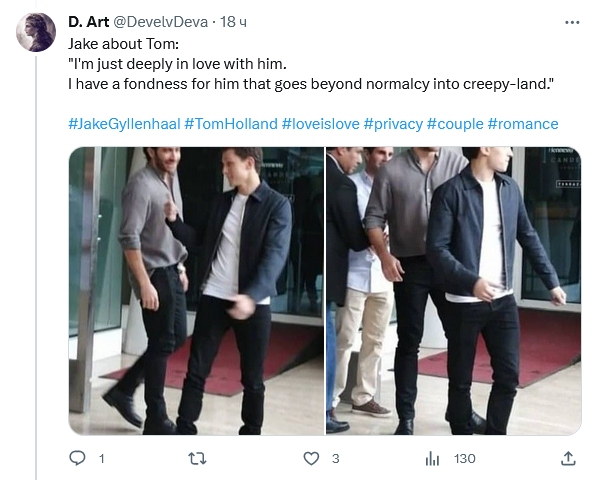Click the 130 views count
The height and width of the screenshot is (480, 598).
465,459
